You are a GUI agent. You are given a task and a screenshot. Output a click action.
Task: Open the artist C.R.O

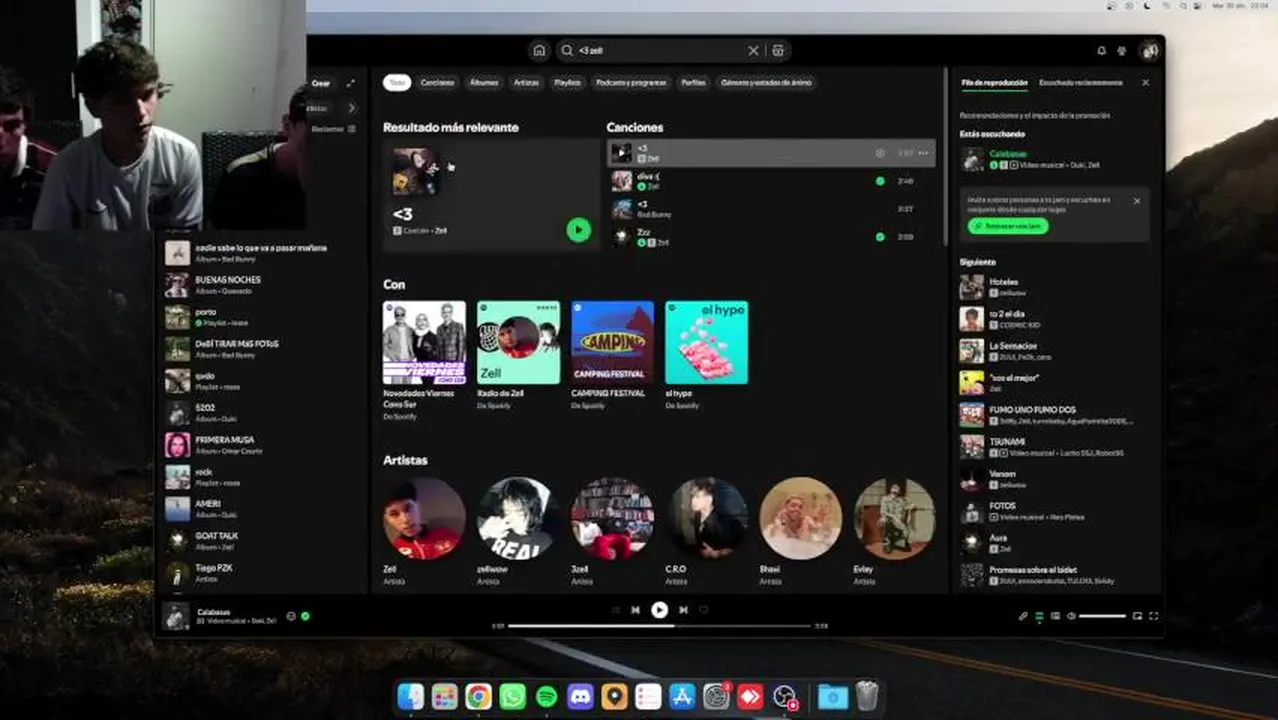point(707,530)
